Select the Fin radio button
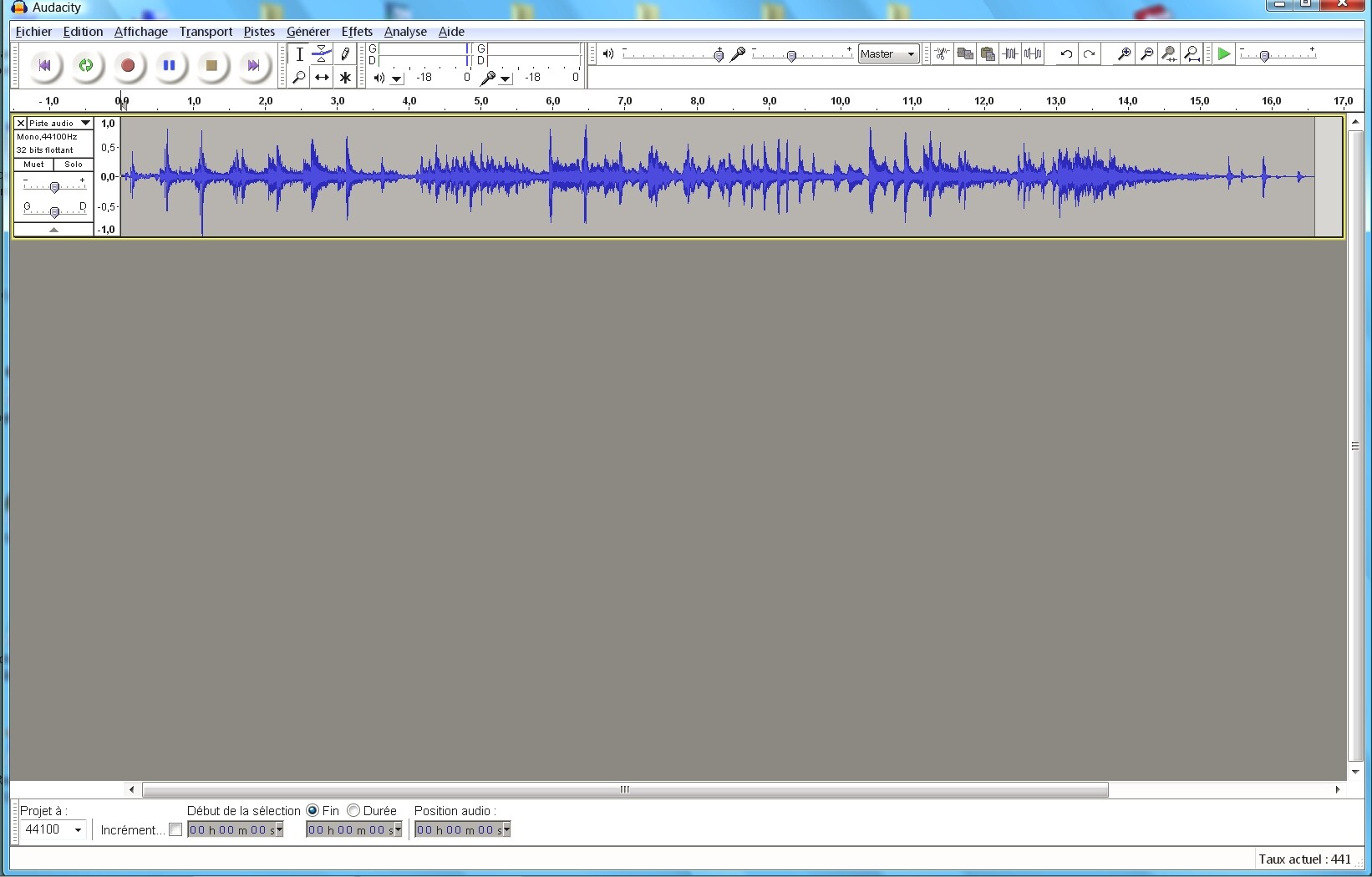Screen dimensions: 1372x877 [x=313, y=810]
